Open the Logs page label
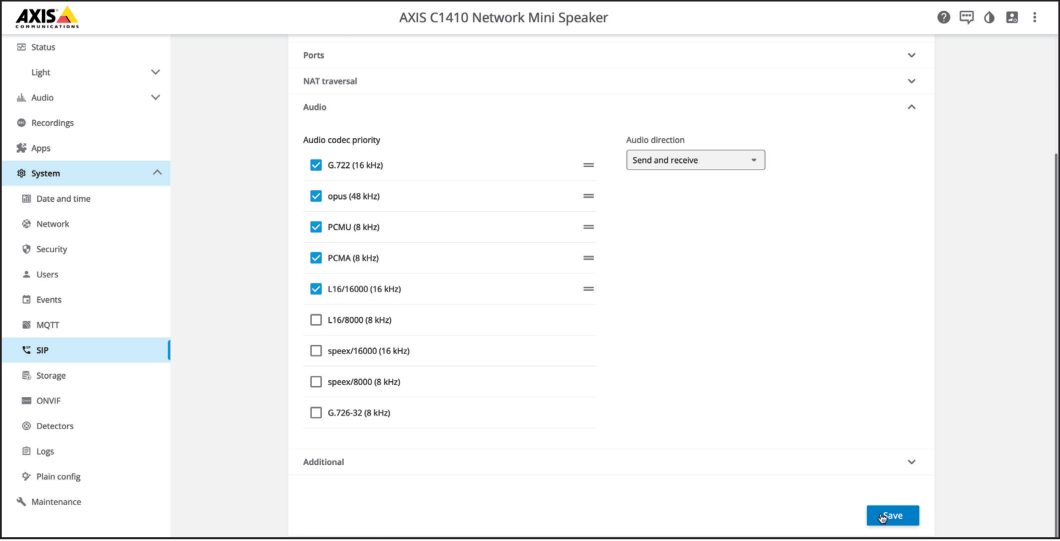The height and width of the screenshot is (541, 1060). tap(45, 451)
